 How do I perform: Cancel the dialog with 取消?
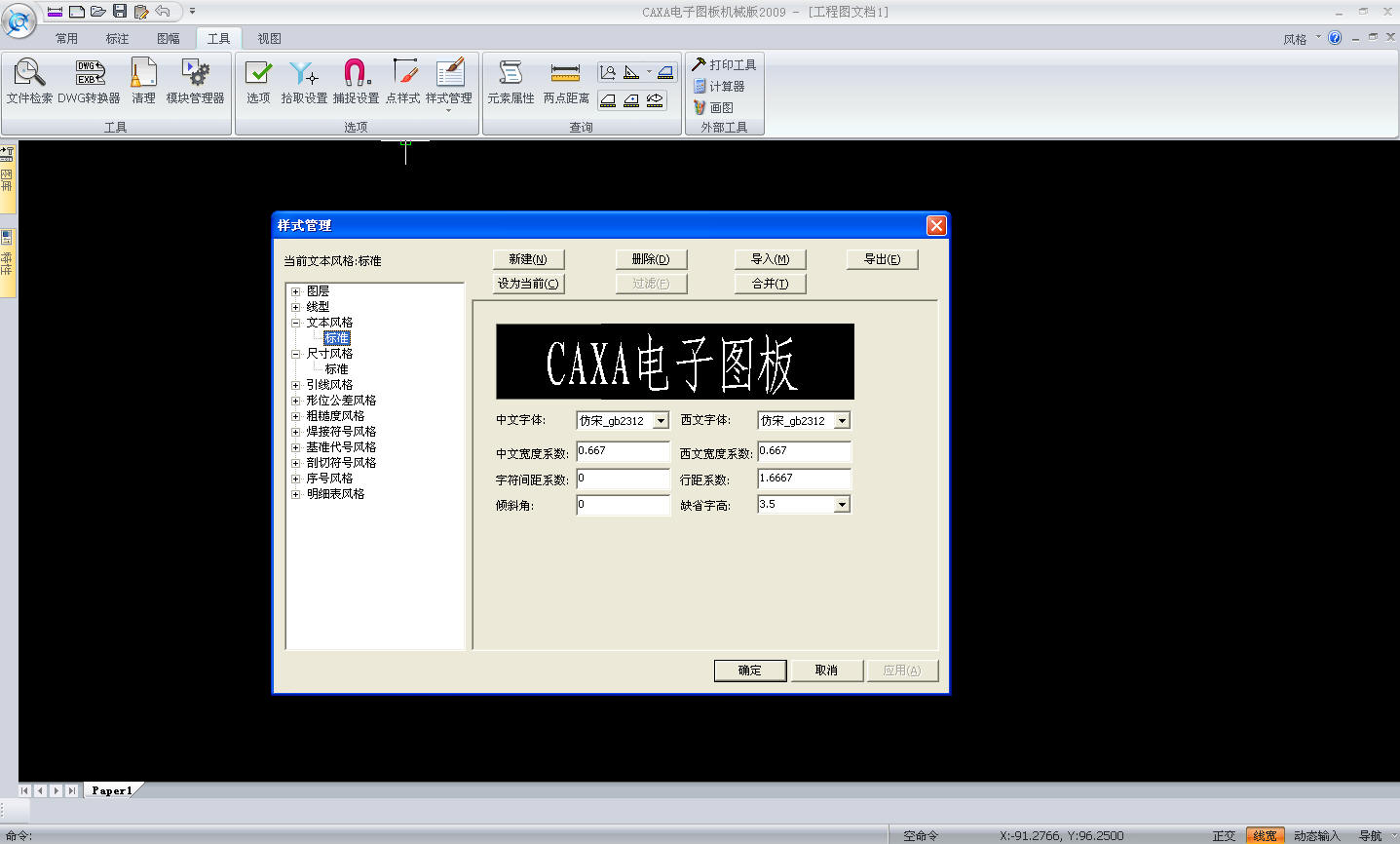(826, 671)
